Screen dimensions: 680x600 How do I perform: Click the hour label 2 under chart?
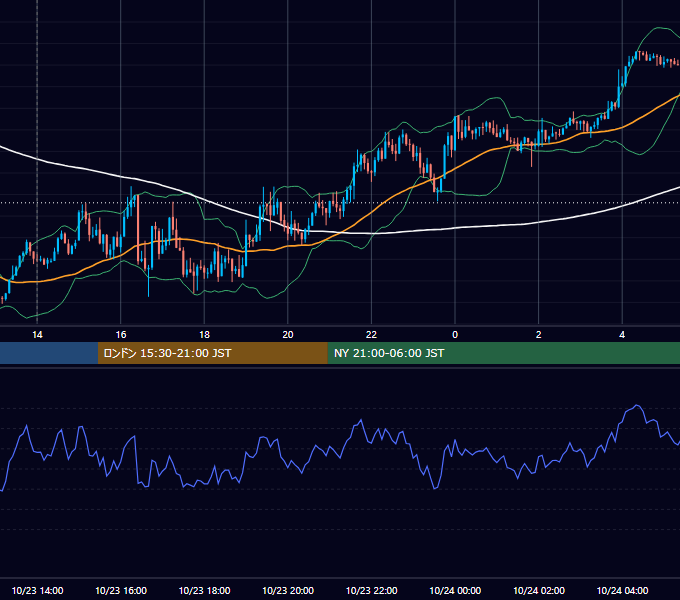[539, 335]
